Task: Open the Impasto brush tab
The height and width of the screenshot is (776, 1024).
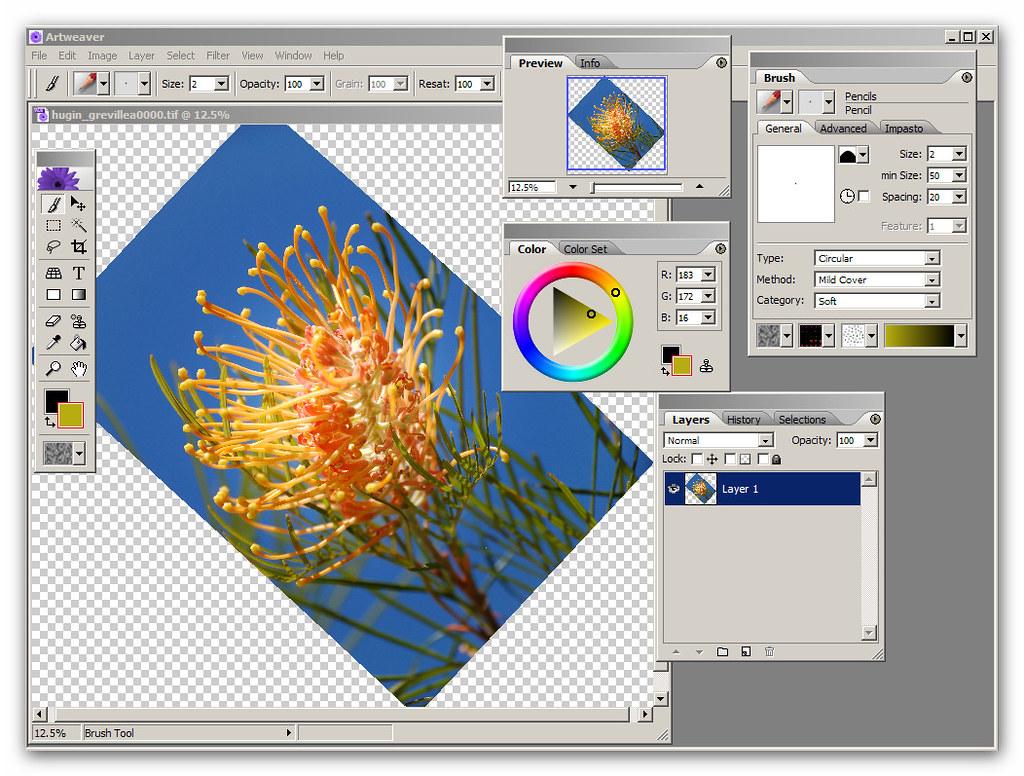Action: click(x=903, y=128)
